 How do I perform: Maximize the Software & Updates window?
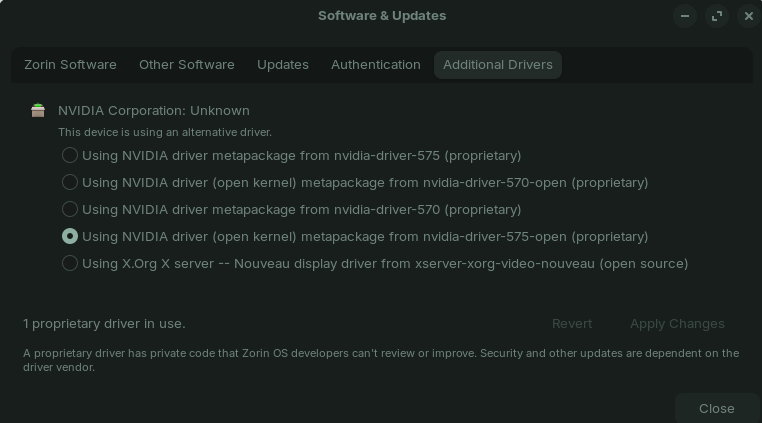tap(717, 16)
